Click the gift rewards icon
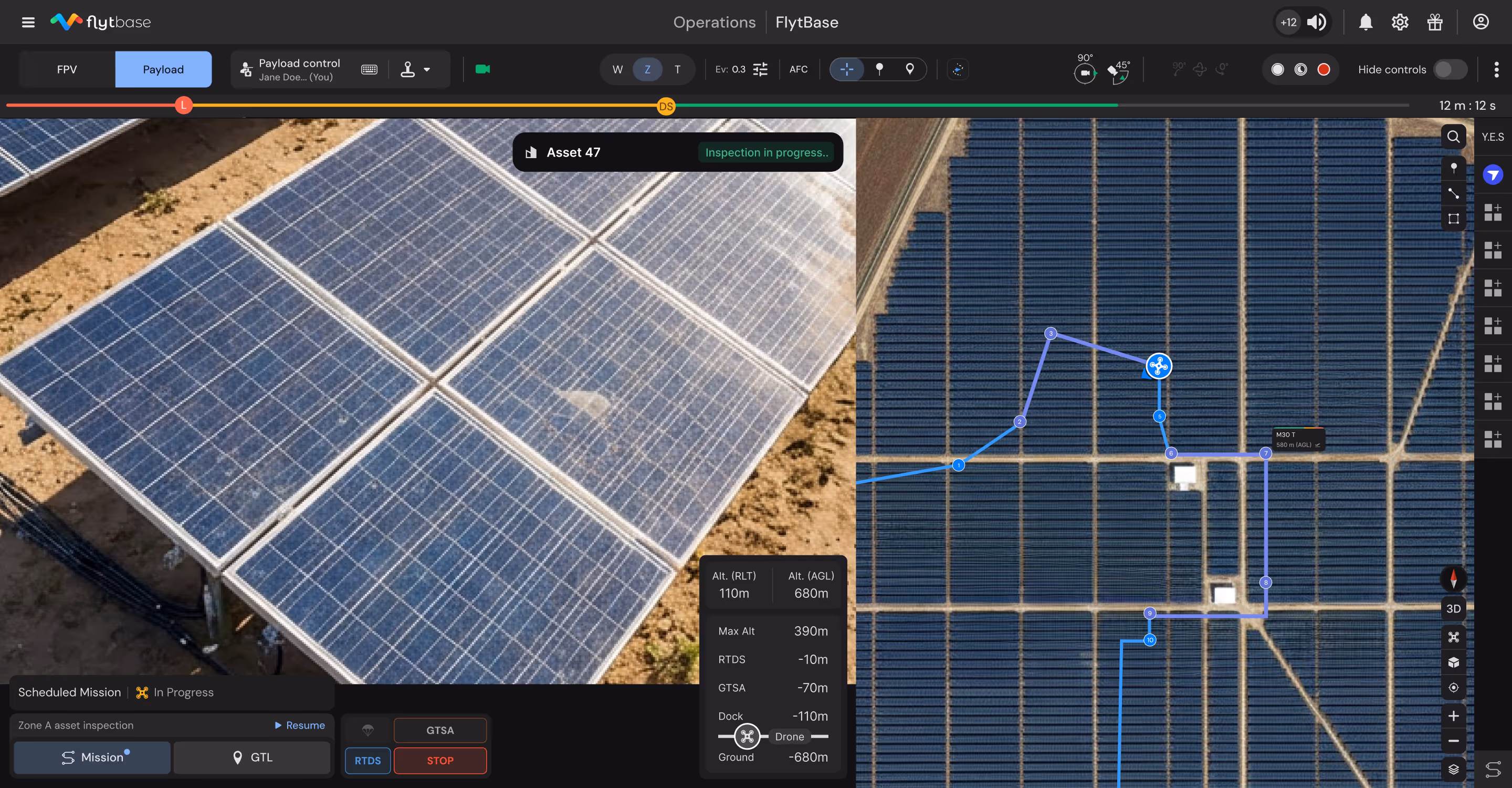1512x788 pixels. point(1434,22)
